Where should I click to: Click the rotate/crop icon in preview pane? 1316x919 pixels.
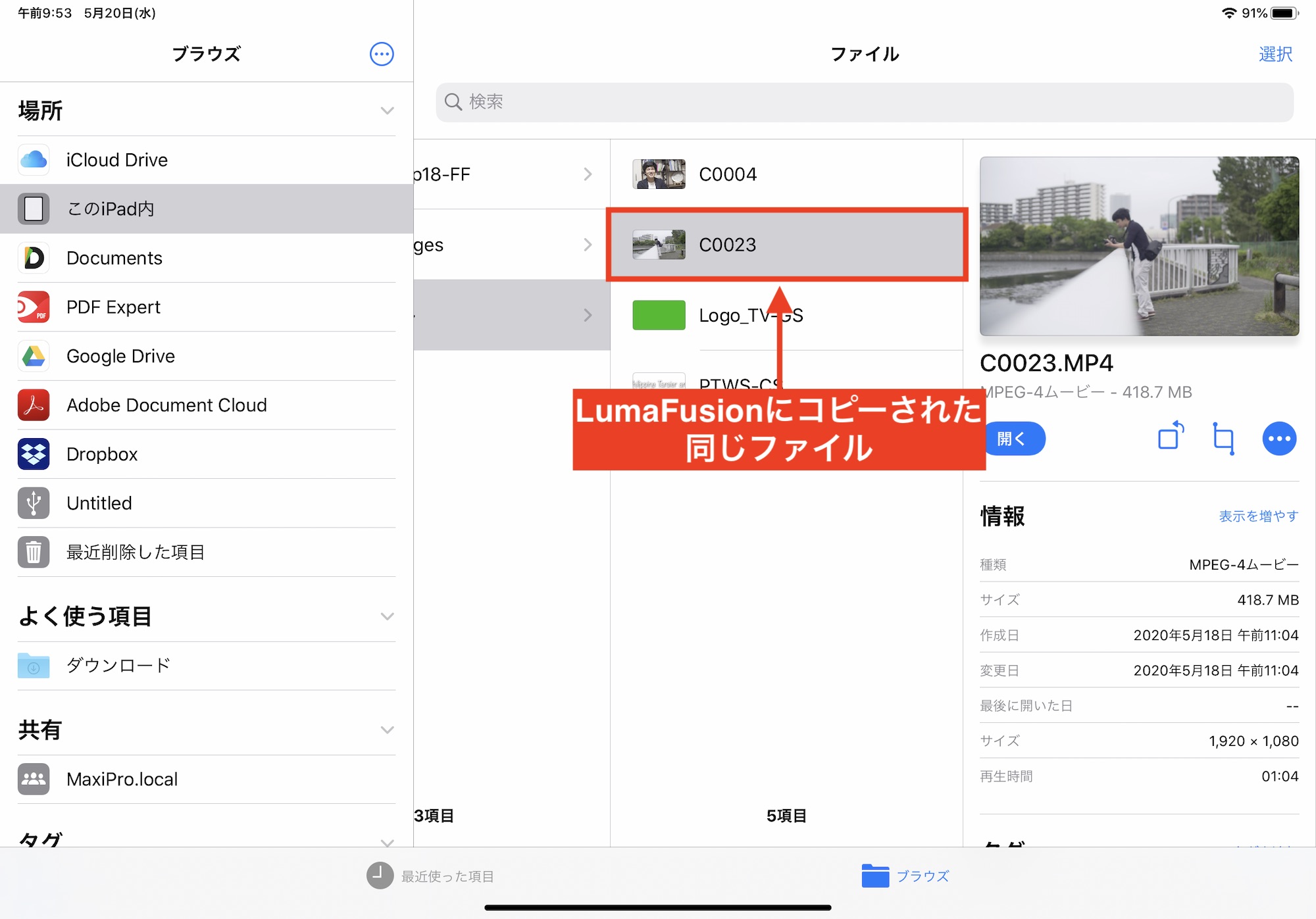pos(1223,438)
